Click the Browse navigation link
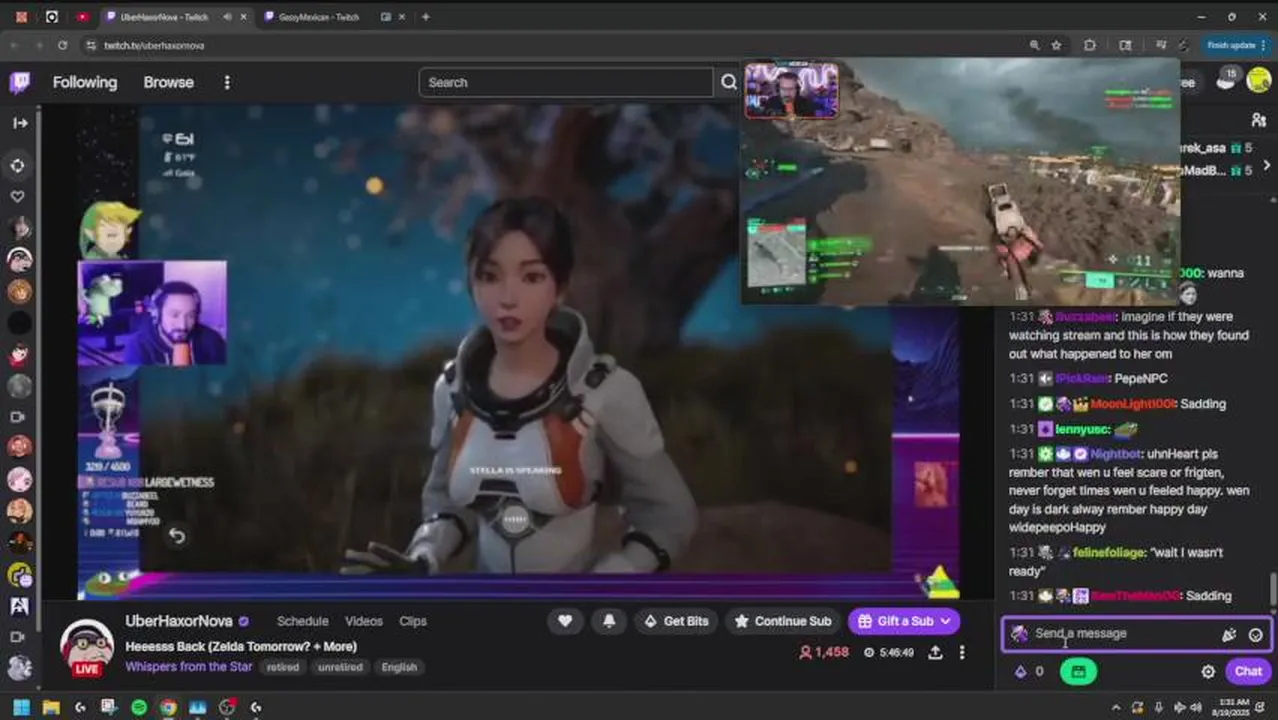The image size is (1278, 720). 168,82
